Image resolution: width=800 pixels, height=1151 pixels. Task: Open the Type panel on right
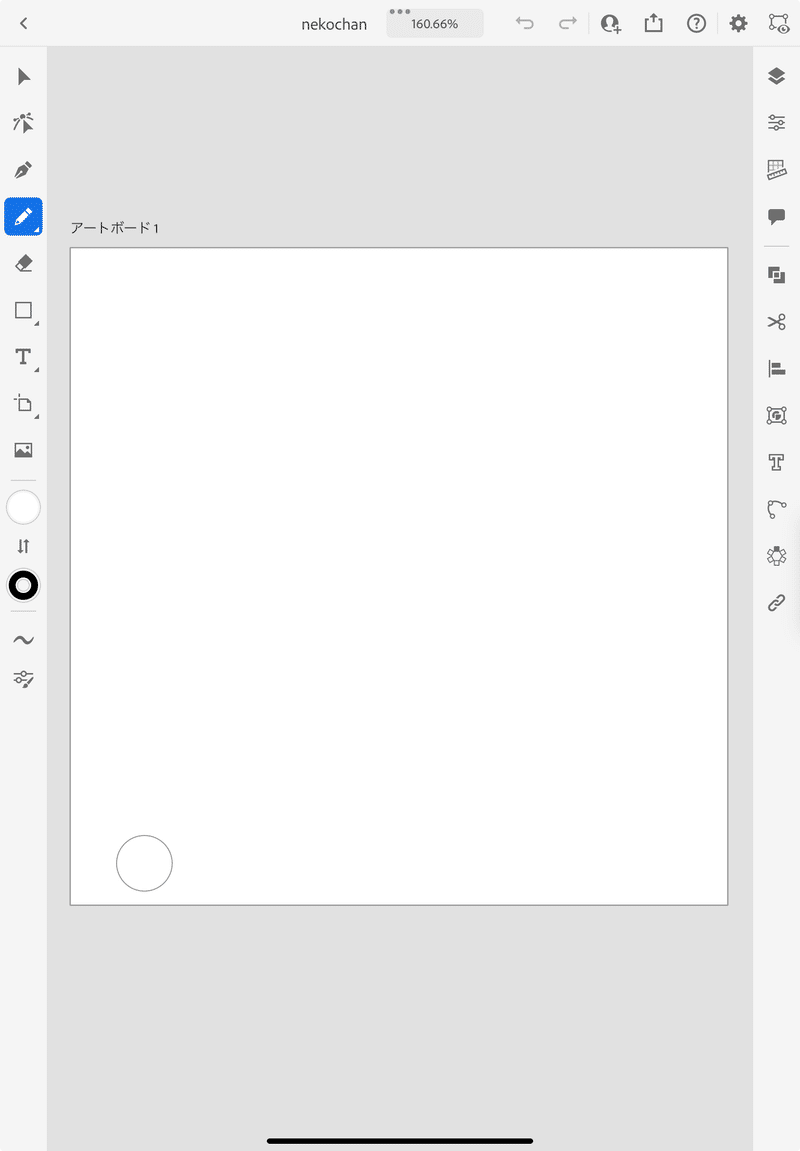point(777,462)
